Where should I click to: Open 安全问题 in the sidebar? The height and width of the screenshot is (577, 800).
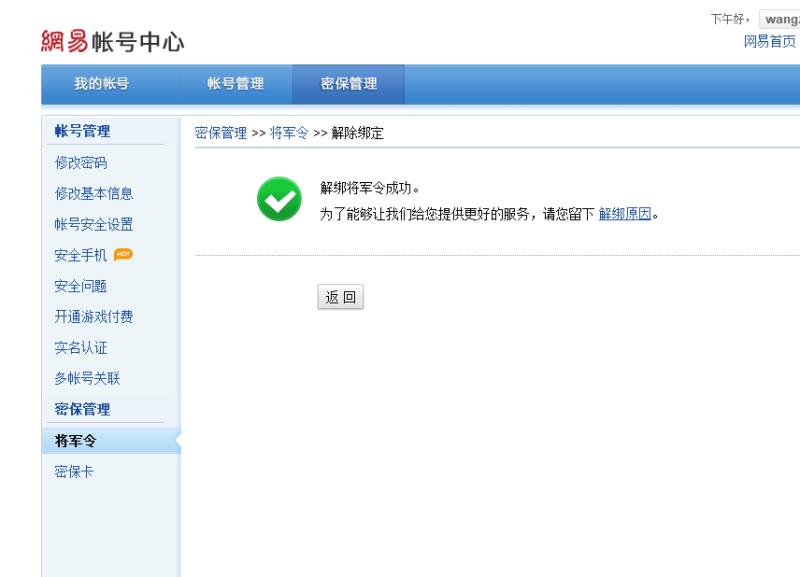pos(80,286)
